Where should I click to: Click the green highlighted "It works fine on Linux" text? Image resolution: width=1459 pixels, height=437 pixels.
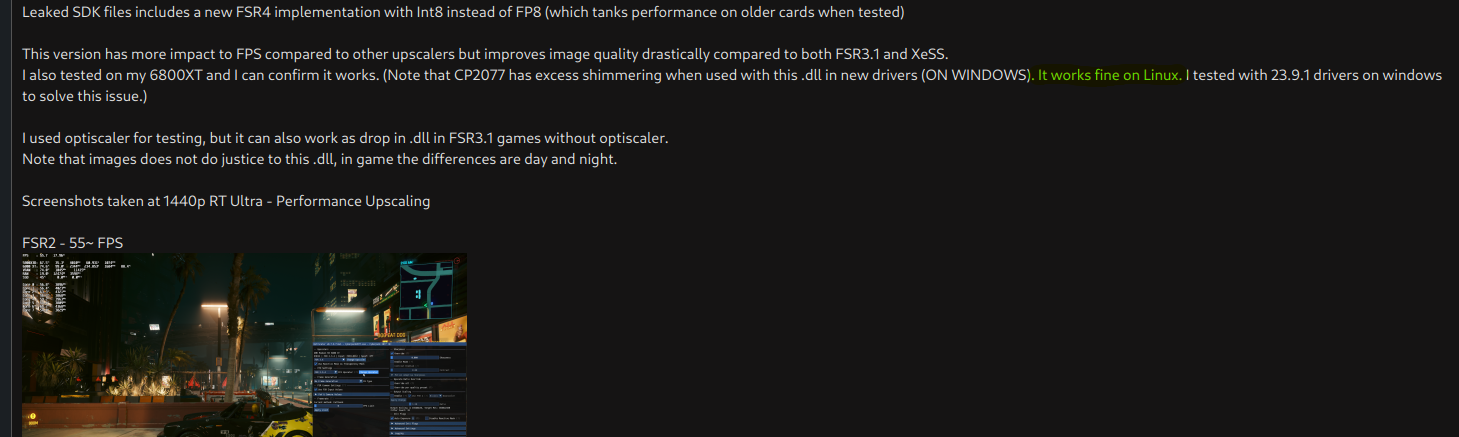point(1110,75)
